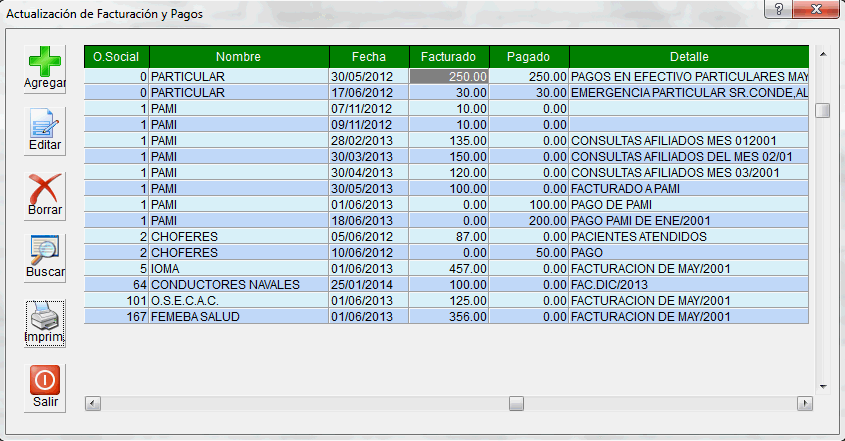Click the Nombre column header

[239, 57]
